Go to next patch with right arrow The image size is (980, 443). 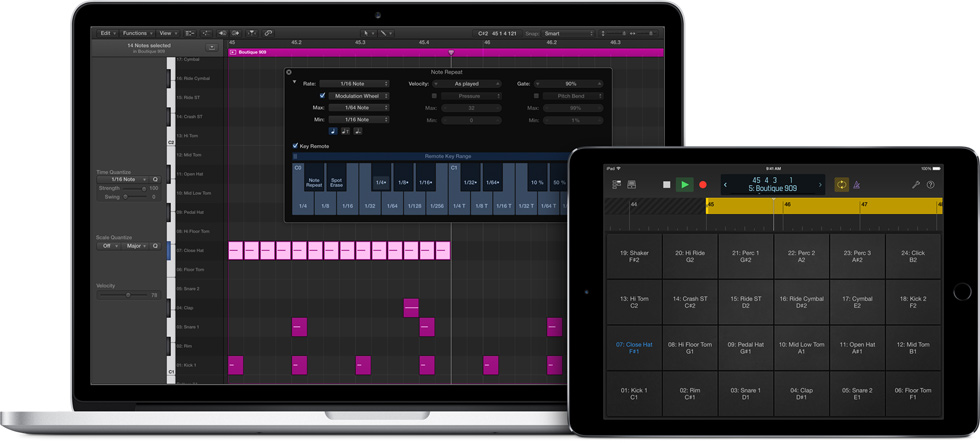click(x=821, y=185)
